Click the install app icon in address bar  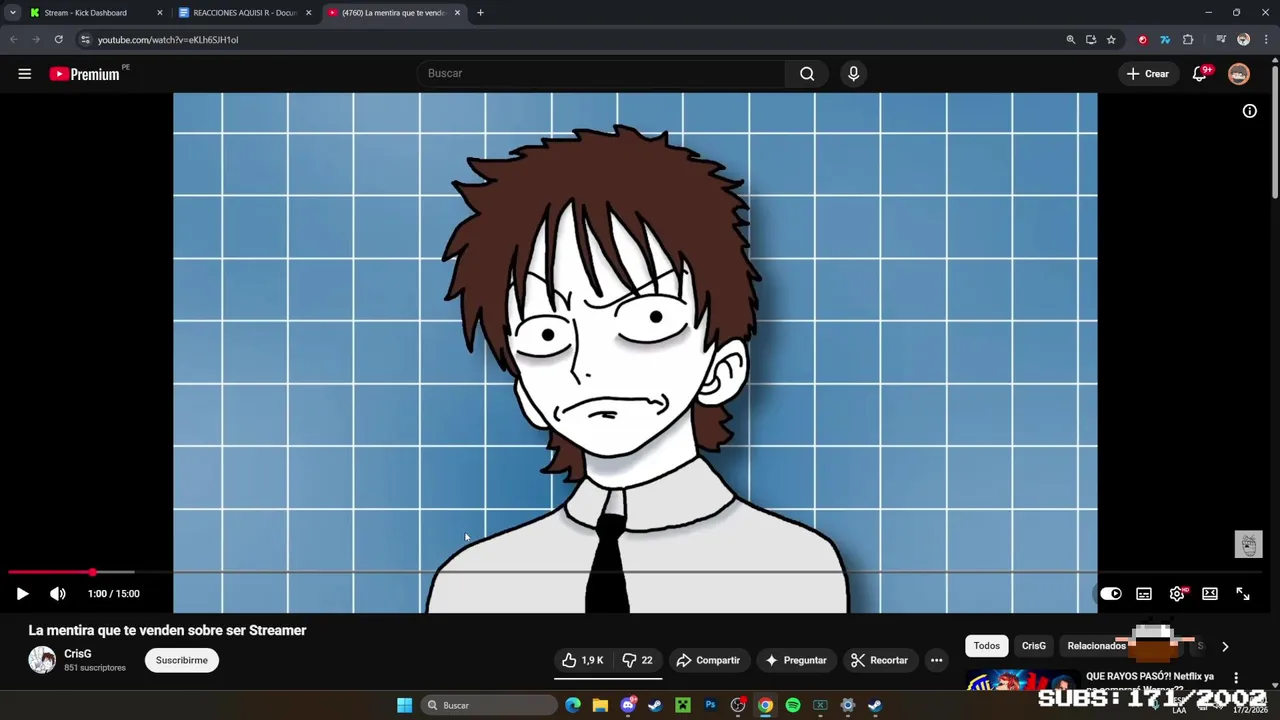point(1091,40)
